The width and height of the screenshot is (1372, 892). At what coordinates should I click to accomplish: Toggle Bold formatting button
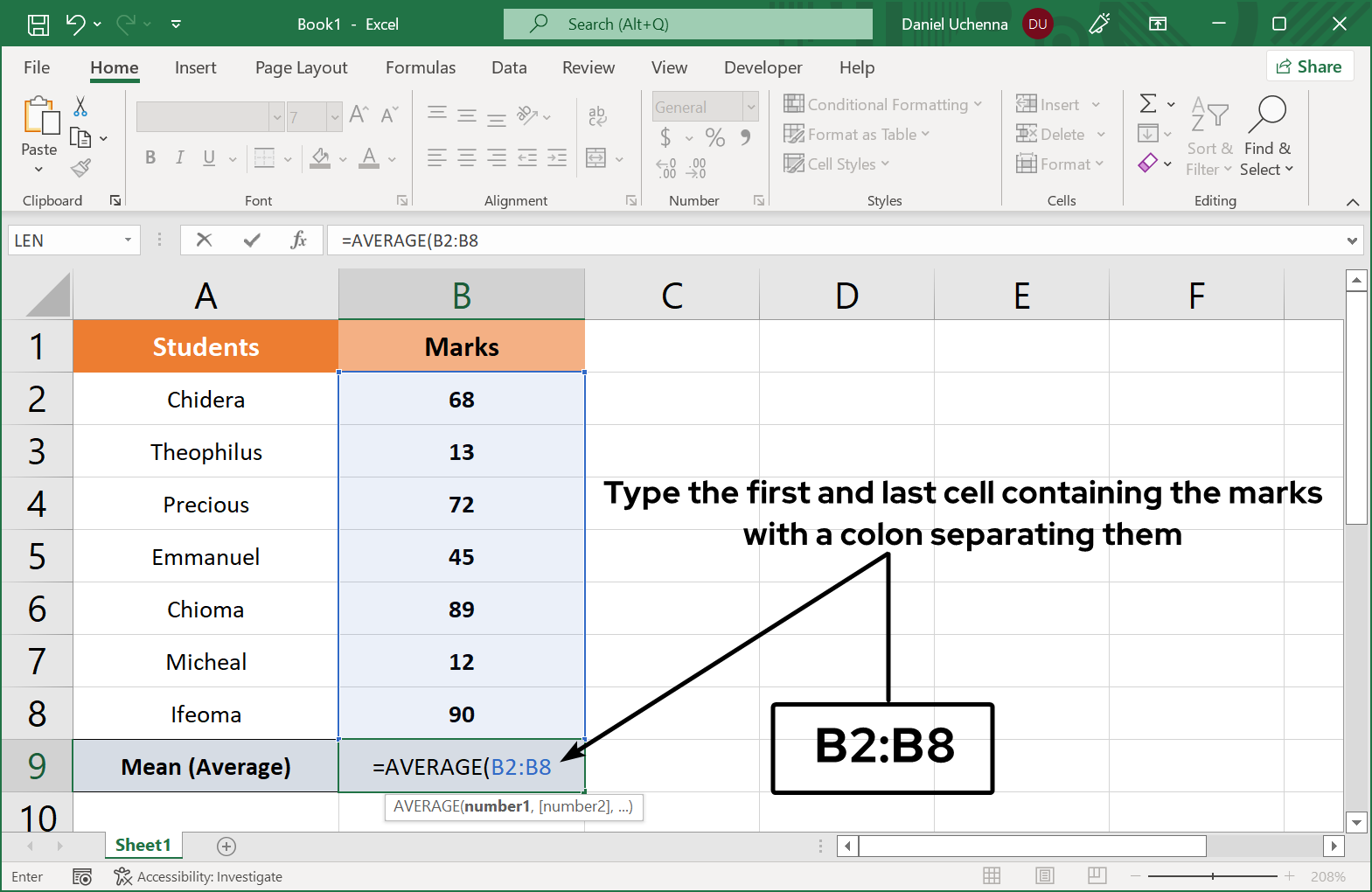point(150,157)
